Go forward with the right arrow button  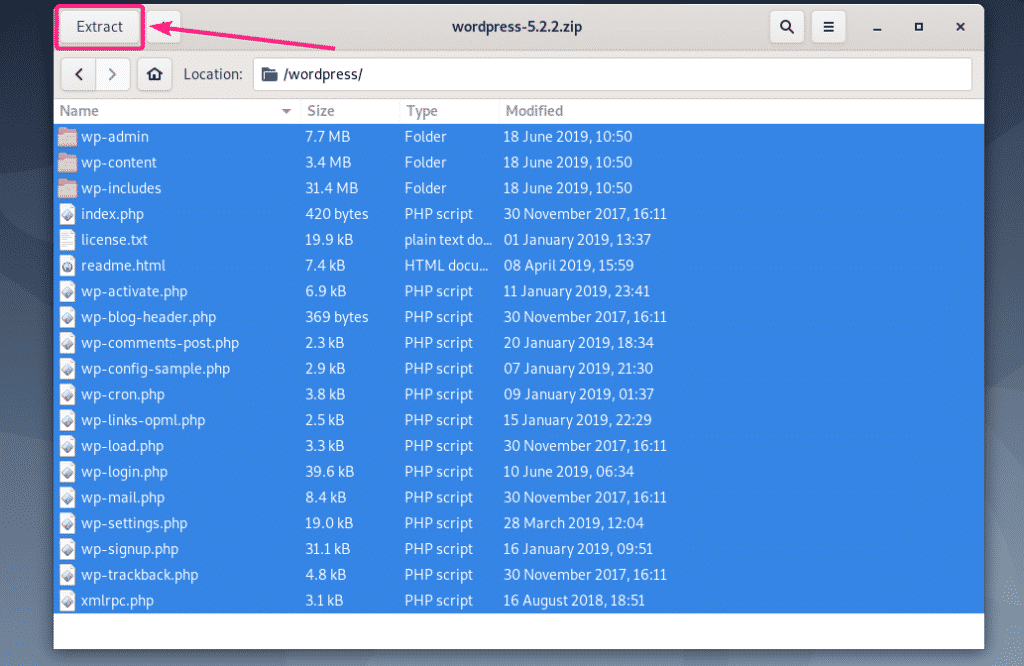coord(113,74)
